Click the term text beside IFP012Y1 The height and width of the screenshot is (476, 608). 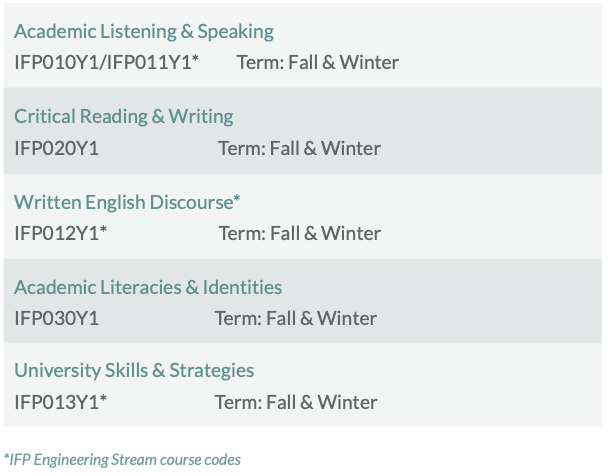click(x=300, y=233)
